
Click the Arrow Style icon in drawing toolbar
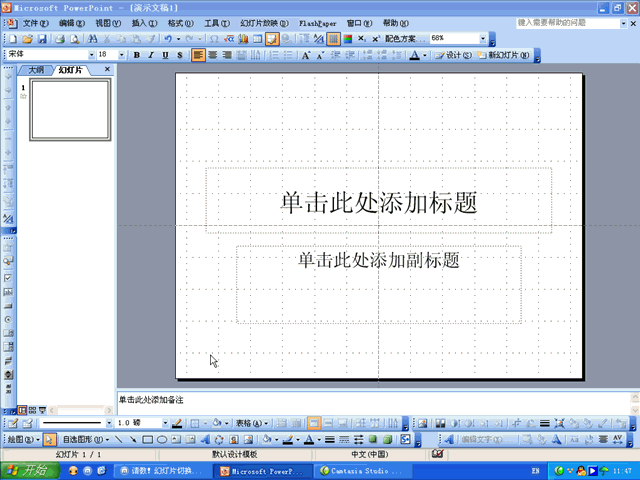[359, 440]
